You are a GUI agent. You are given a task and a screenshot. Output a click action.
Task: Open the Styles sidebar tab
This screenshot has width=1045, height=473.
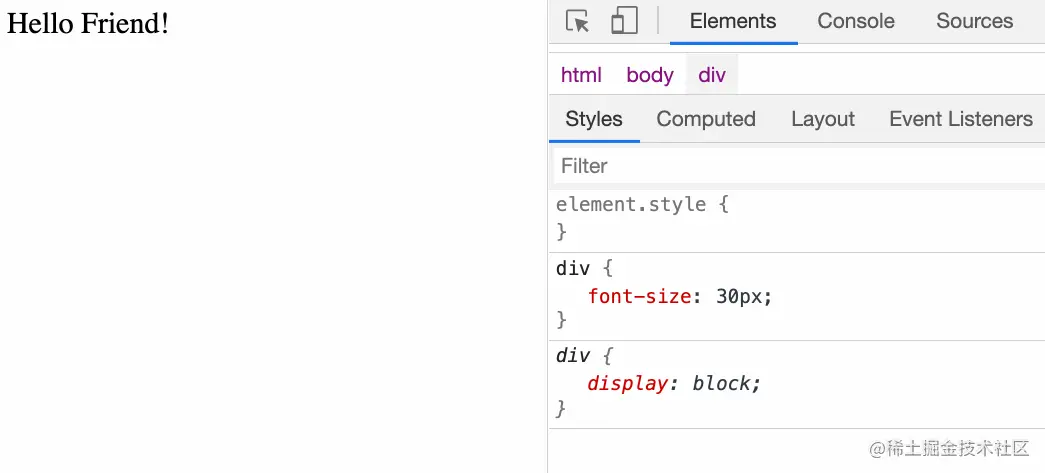(x=594, y=119)
